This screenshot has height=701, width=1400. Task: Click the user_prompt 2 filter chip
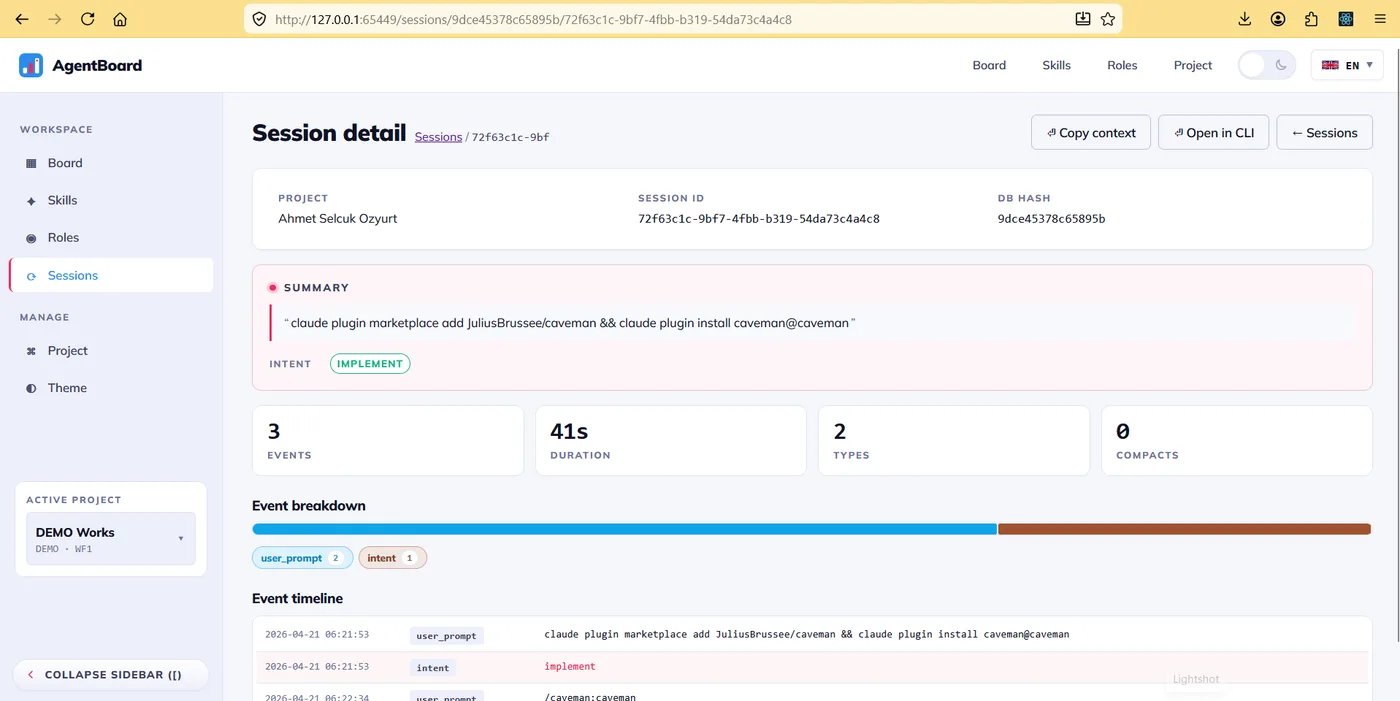pyautogui.click(x=302, y=558)
